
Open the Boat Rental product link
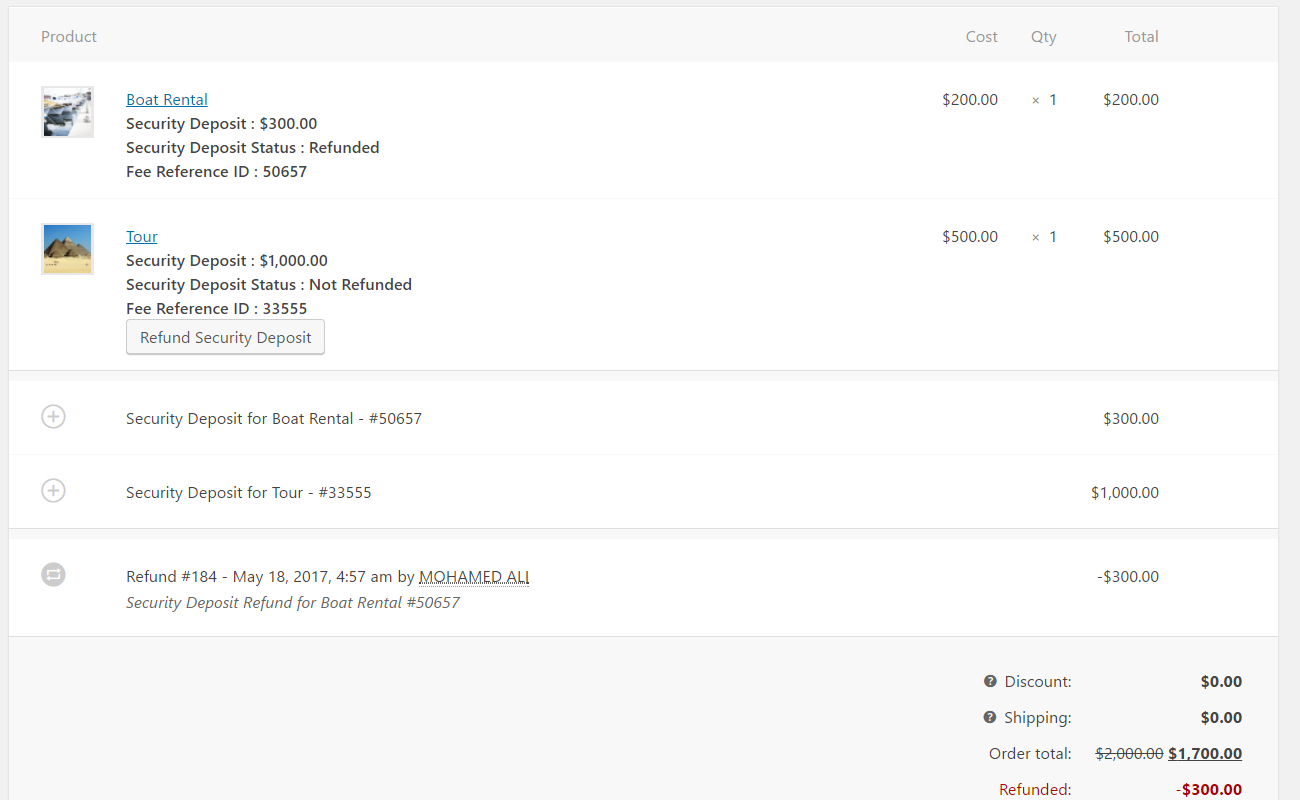(x=167, y=100)
